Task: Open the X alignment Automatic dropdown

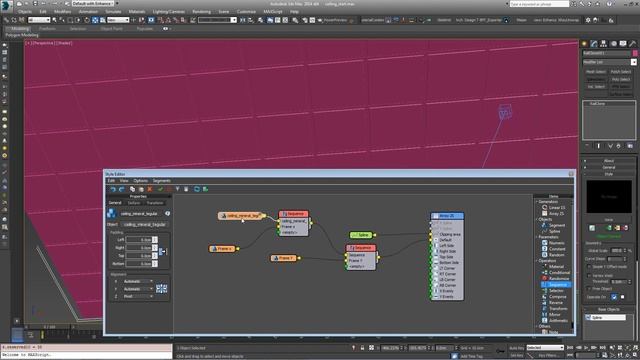Action: [x=138, y=281]
